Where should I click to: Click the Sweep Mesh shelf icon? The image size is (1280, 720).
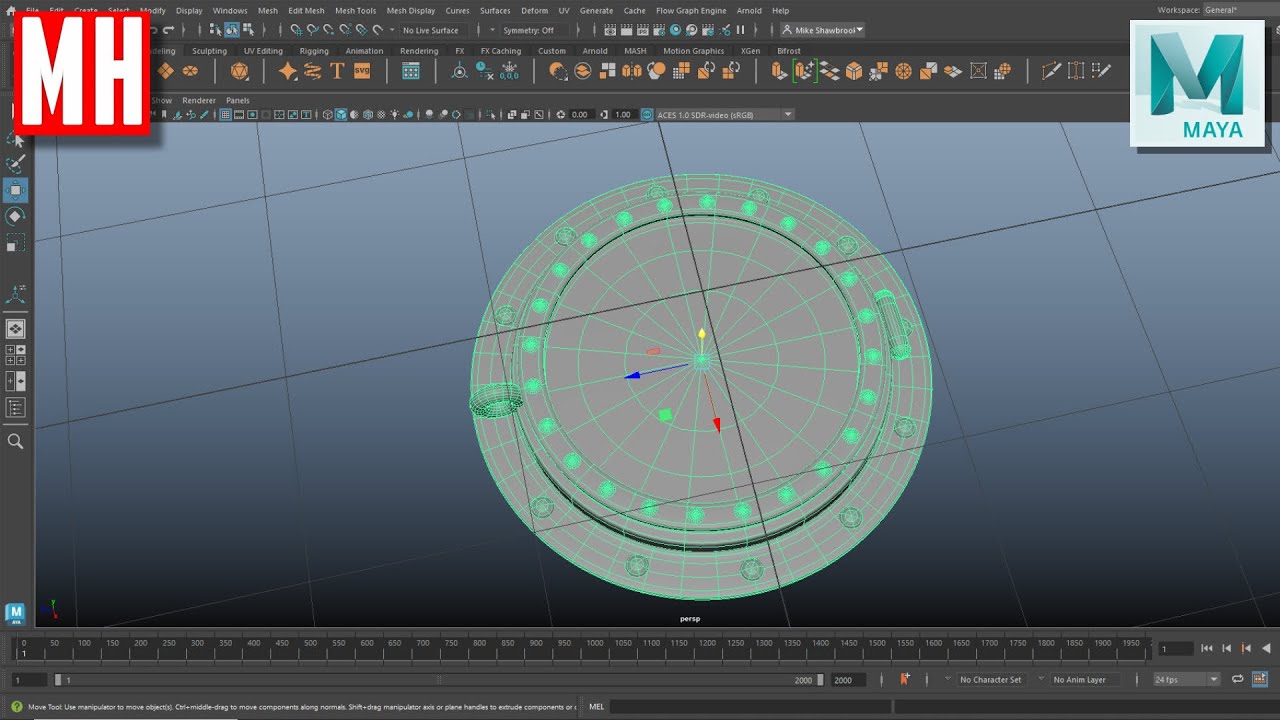point(312,71)
